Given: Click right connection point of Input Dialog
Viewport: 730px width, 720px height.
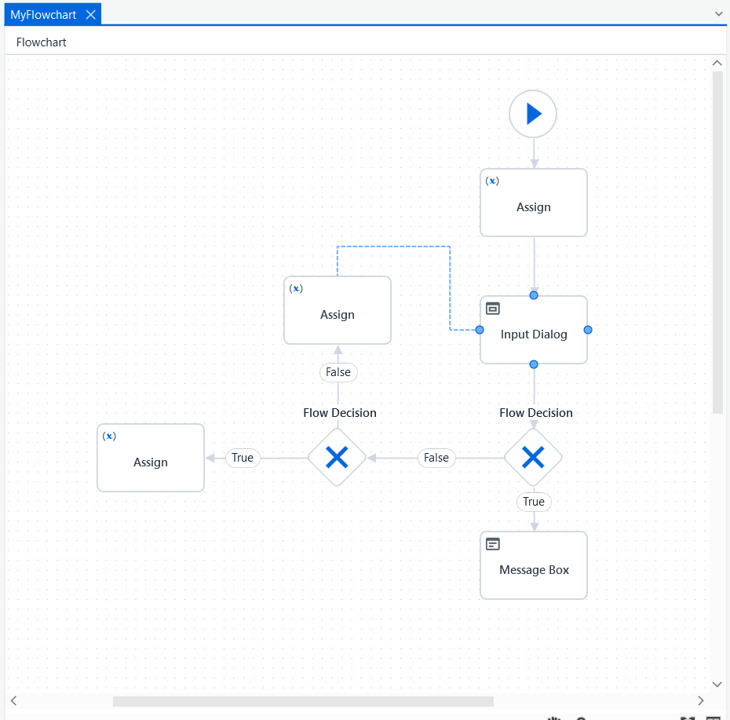Looking at the screenshot, I should tap(588, 330).
